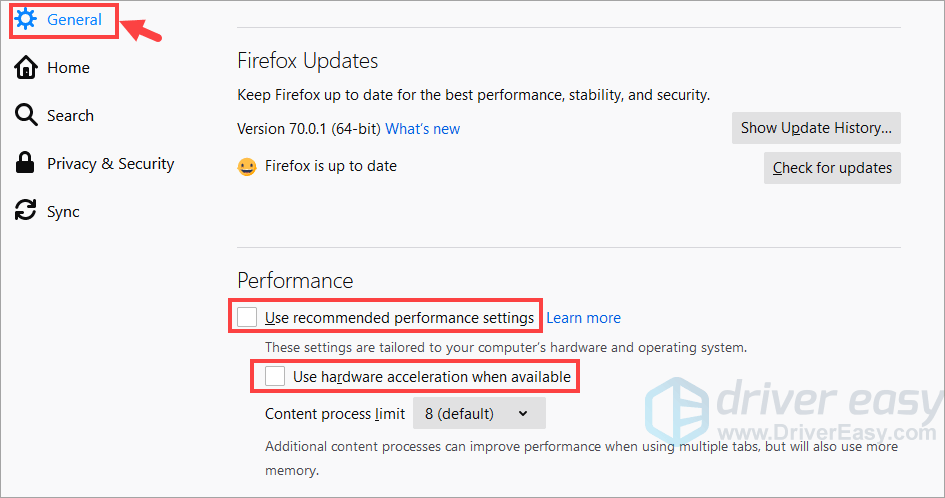Click the General gear icon
Image resolution: width=945 pixels, height=498 pixels.
click(25, 19)
